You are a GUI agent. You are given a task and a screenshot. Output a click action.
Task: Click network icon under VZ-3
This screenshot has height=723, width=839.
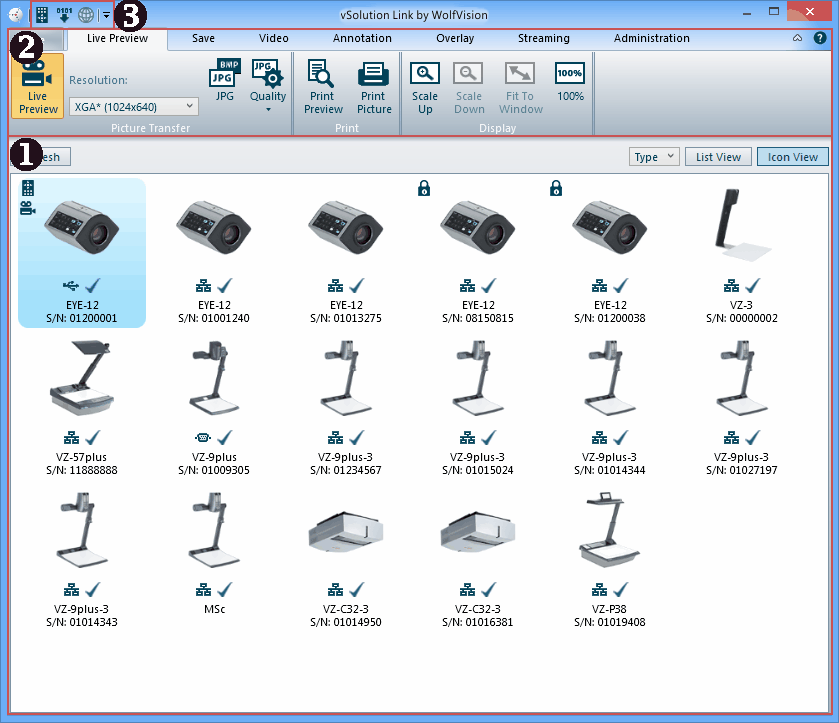731,286
